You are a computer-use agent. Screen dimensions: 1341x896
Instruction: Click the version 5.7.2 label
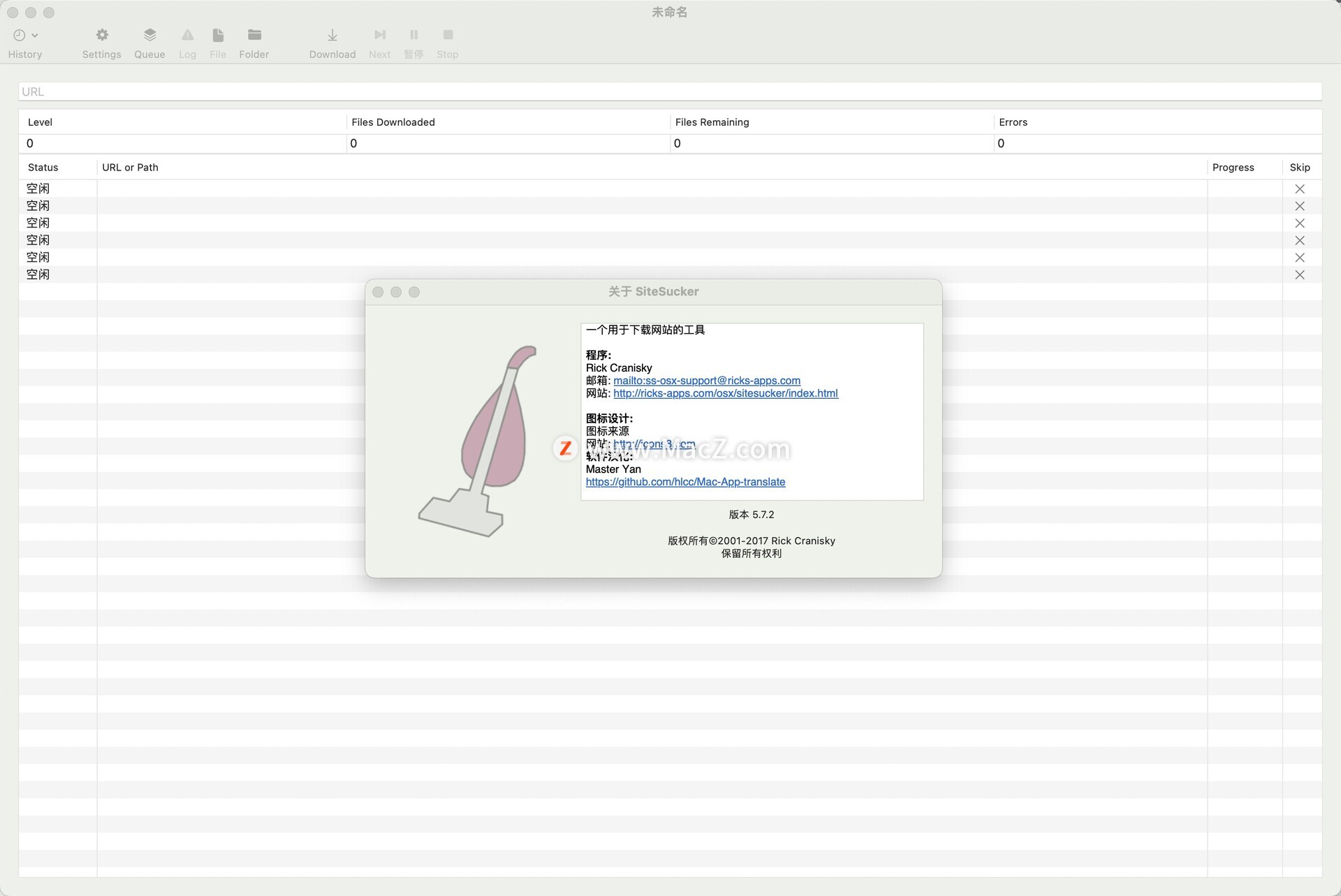[752, 515]
